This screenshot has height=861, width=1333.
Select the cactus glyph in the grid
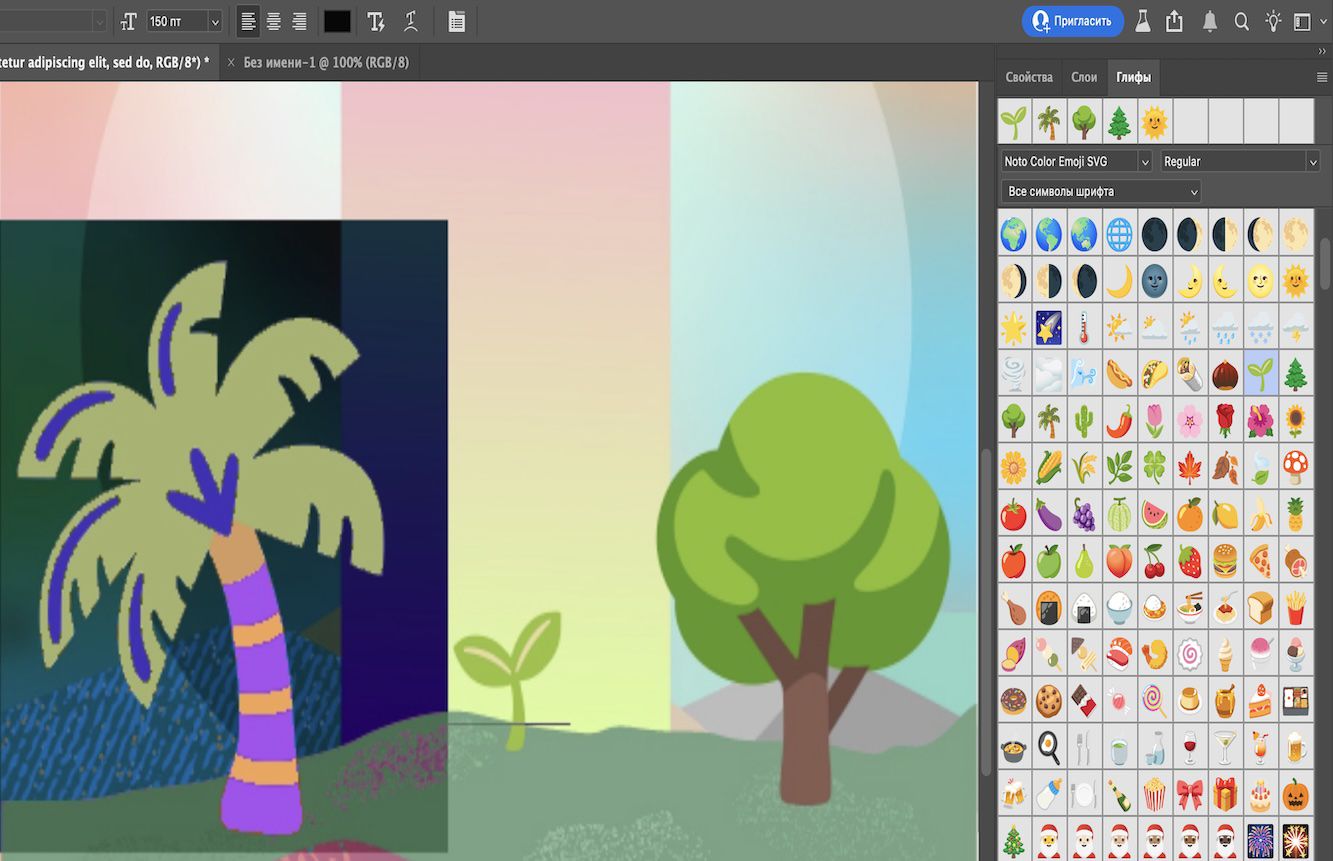[x=1084, y=419]
